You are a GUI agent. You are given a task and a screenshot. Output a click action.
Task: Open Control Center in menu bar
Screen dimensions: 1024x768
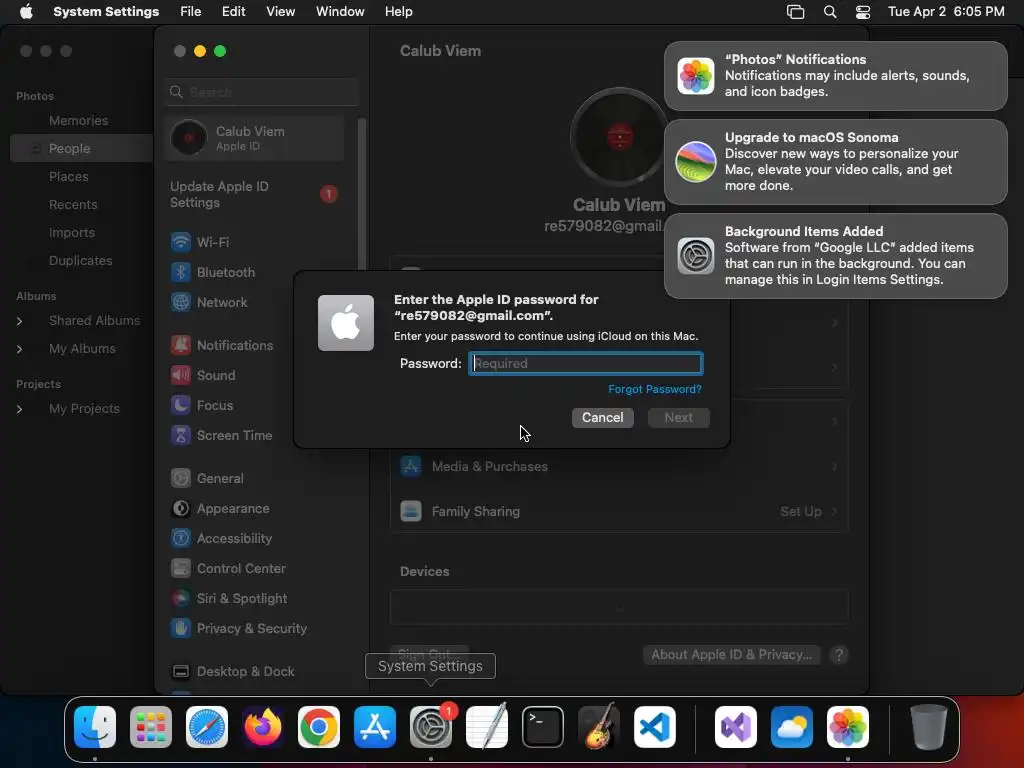863,12
